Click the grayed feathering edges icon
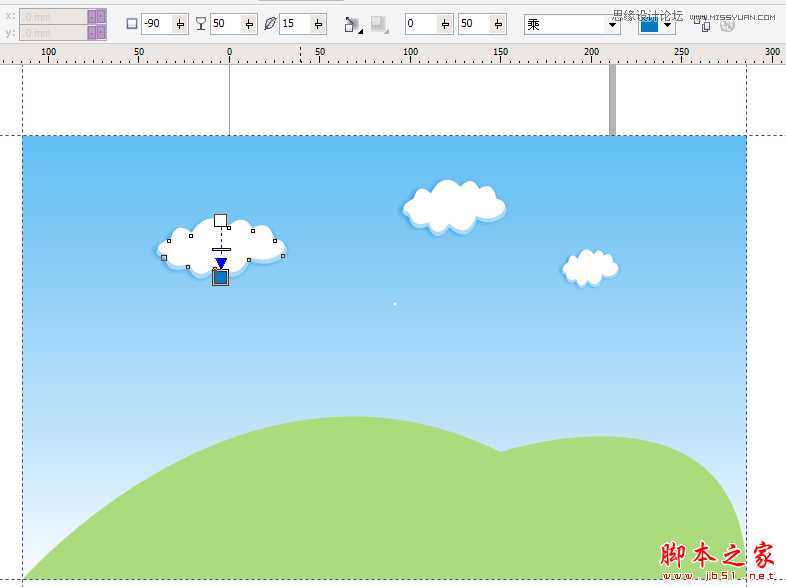 tap(379, 24)
